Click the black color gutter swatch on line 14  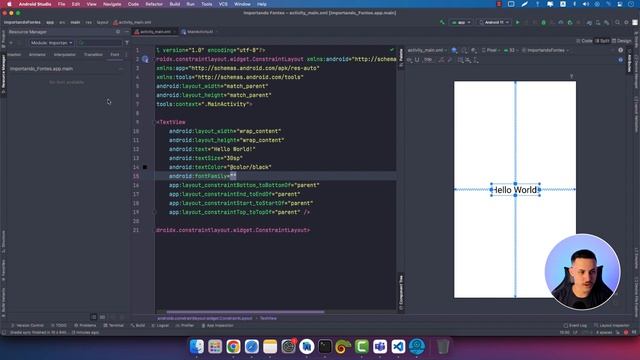tap(145, 167)
